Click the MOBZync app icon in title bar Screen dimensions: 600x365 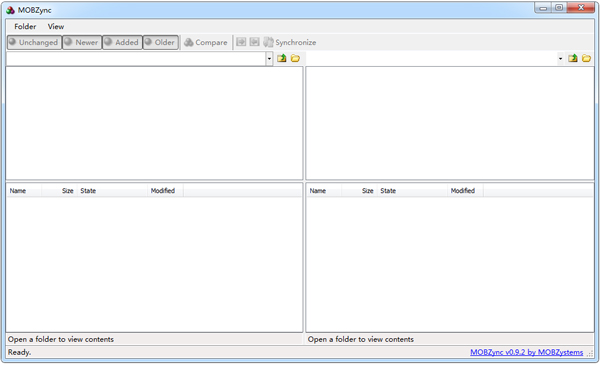pyautogui.click(x=10, y=10)
